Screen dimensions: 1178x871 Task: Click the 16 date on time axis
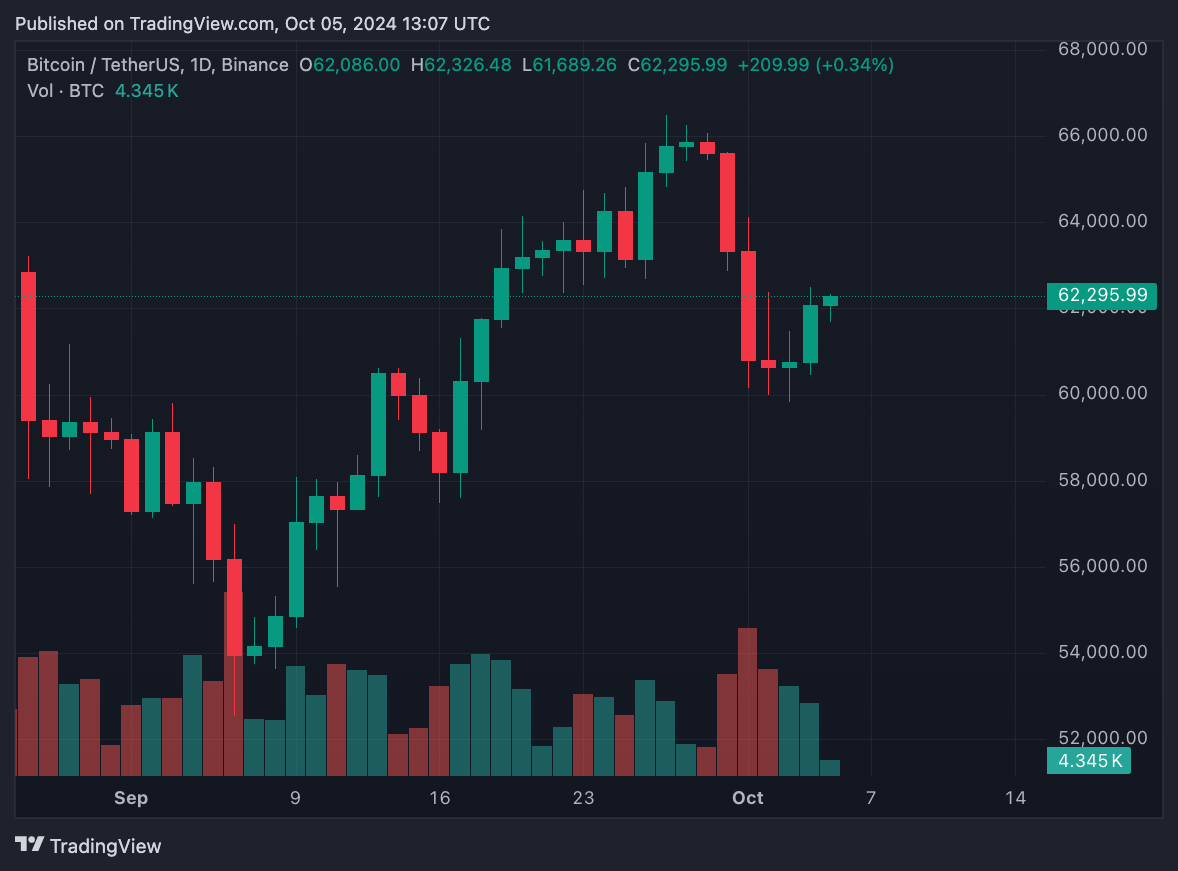tap(439, 798)
